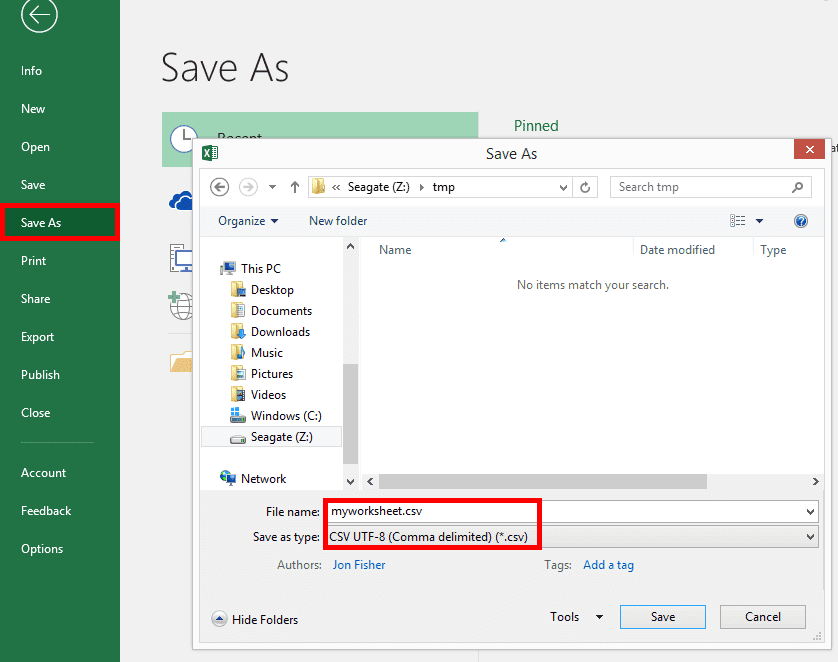This screenshot has height=662, width=838.
Task: Expand the Organize menu
Action: [246, 221]
